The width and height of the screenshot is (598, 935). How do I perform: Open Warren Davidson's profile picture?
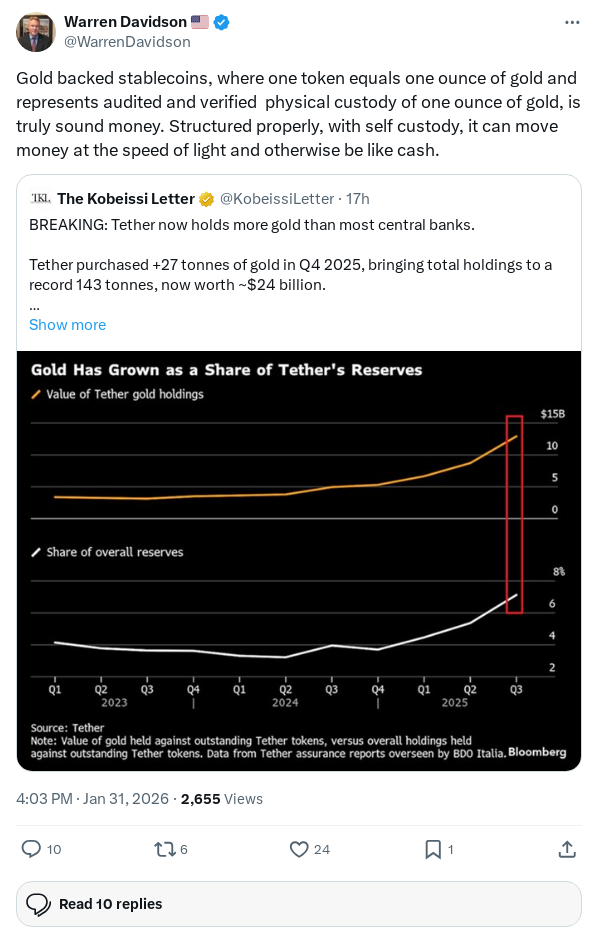tap(35, 31)
